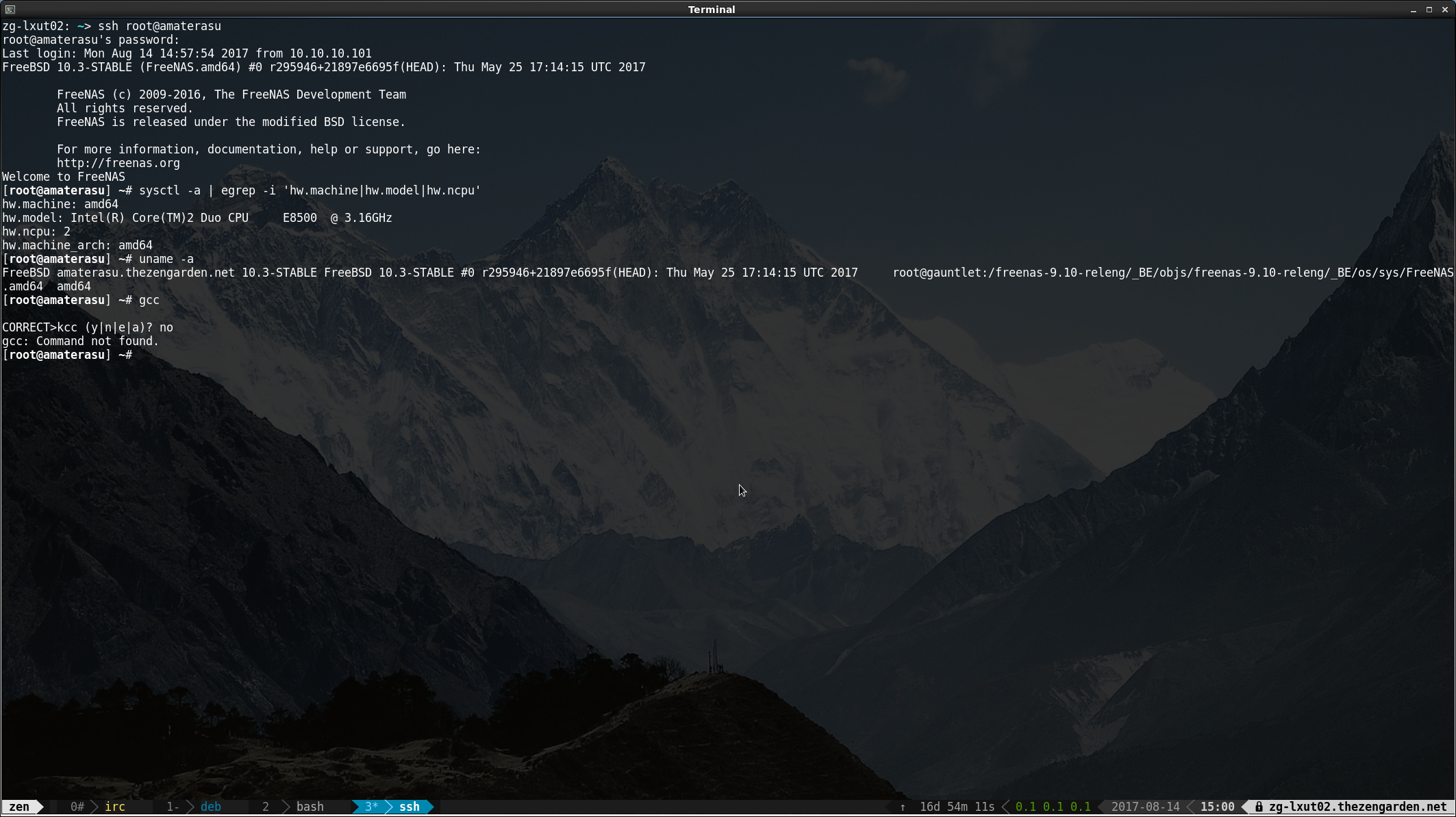
Task: Click the 'ssh root@amaterasu' command text
Action: coord(160,26)
